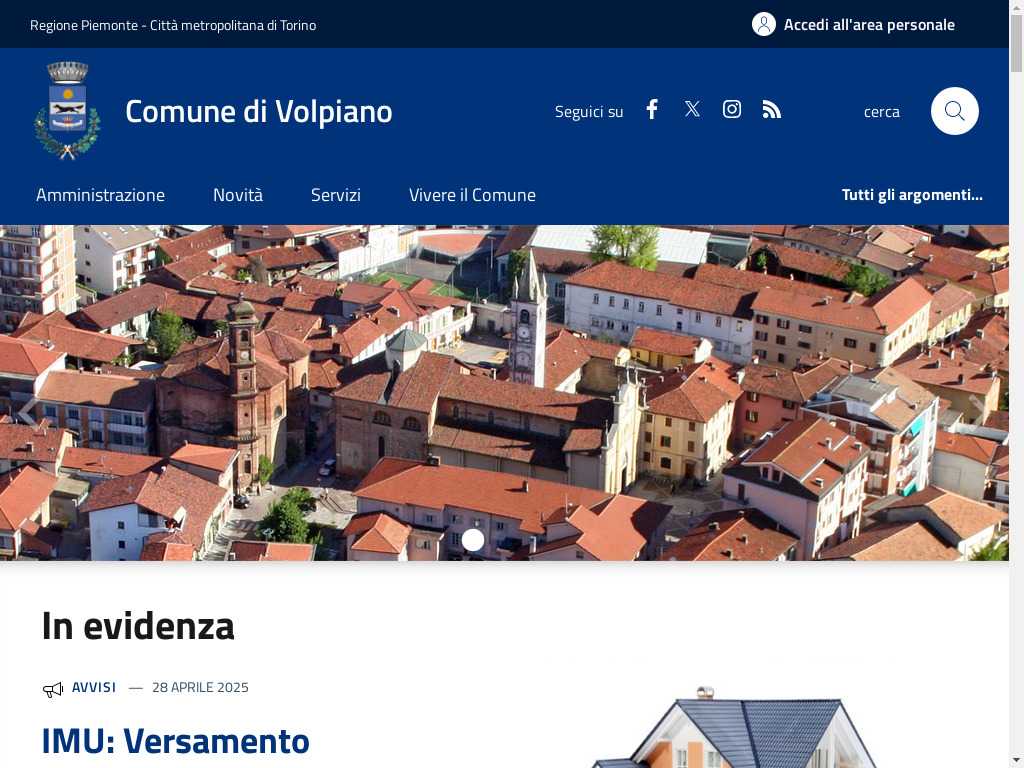Image resolution: width=1024 pixels, height=768 pixels.
Task: Click the magnifying glass search button
Action: (954, 111)
